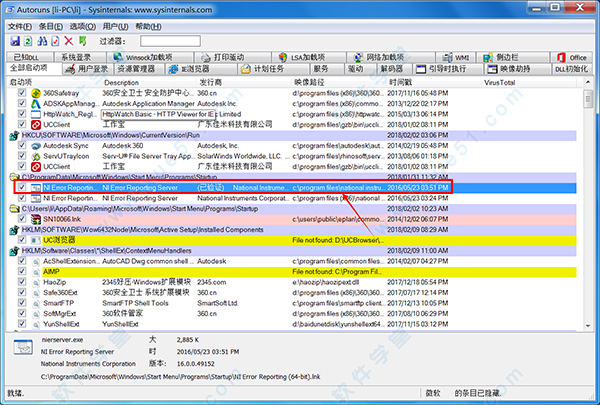Uncheck the highlighted NI Error Reporting entry
Viewport: 600px width, 405px height.
[22, 187]
